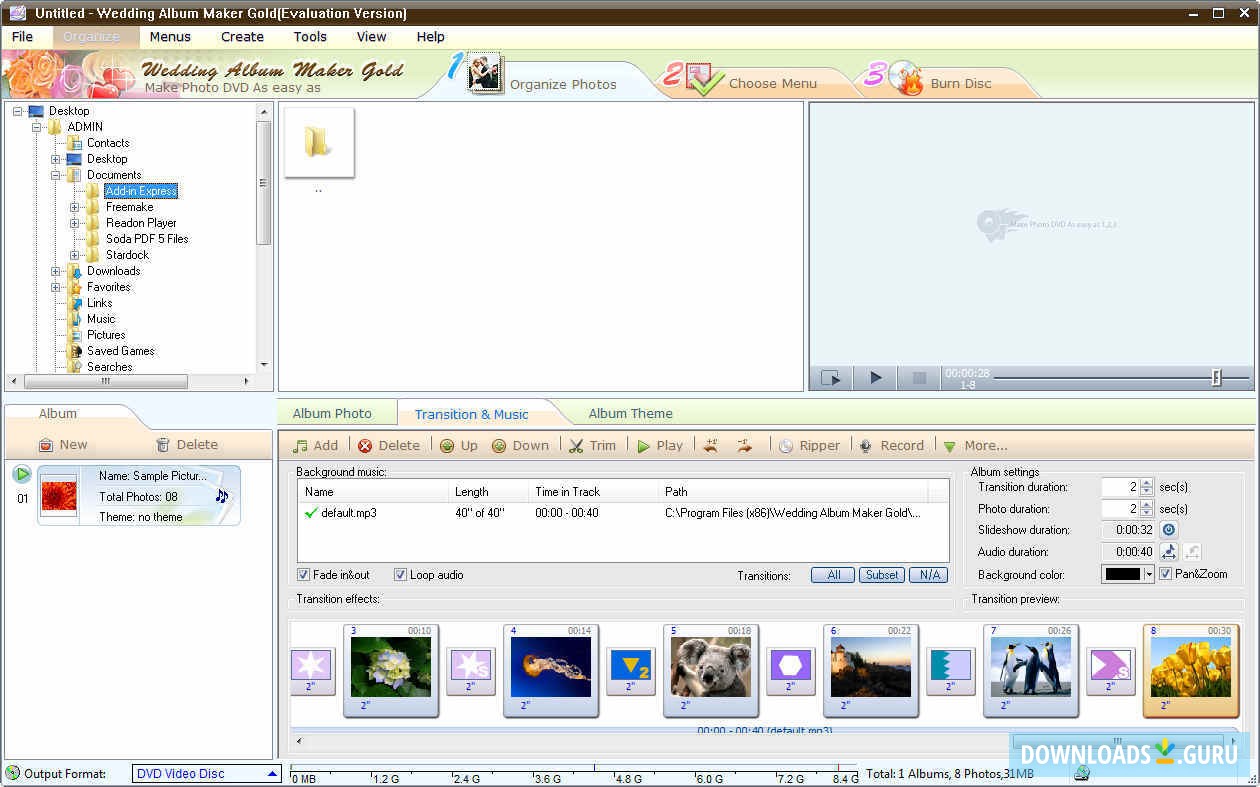This screenshot has height=787, width=1260.
Task: Click the randomize transitions icon left of Ripper
Action: click(710, 446)
